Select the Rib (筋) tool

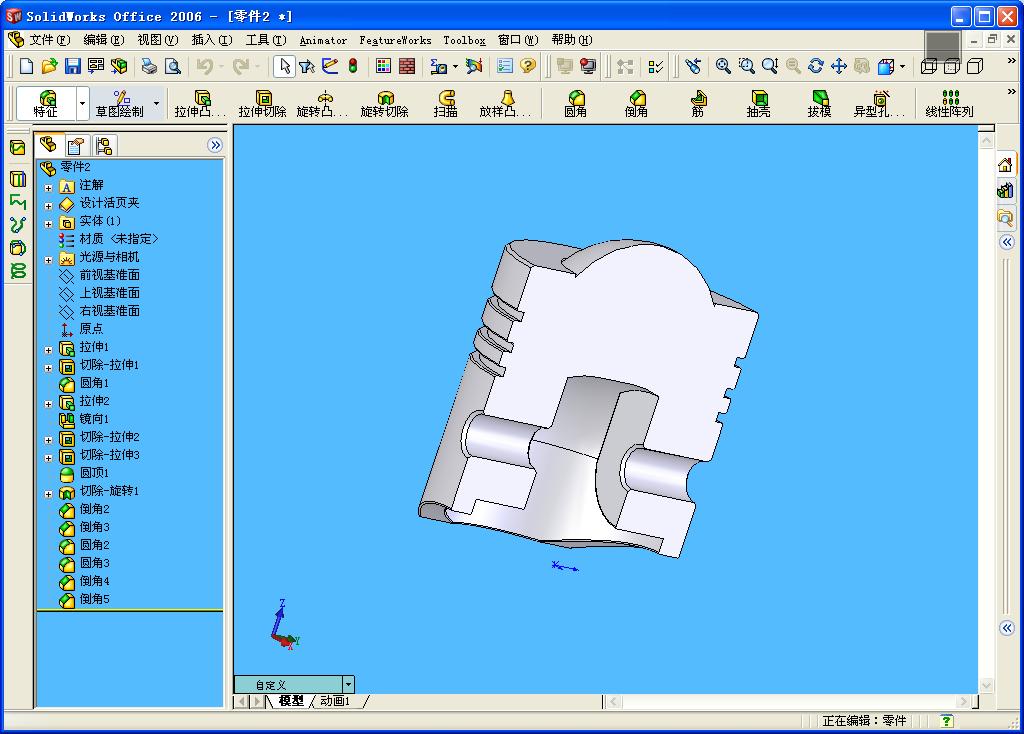[x=697, y=104]
